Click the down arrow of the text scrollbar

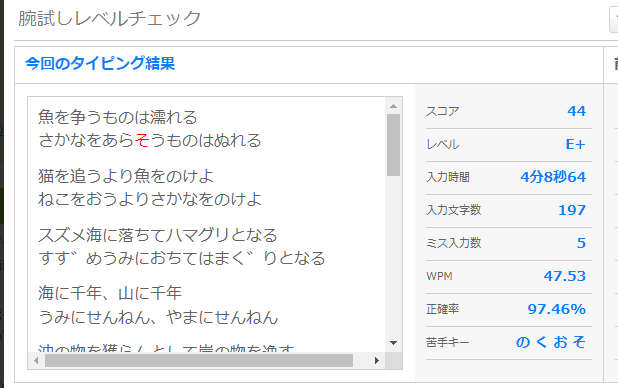pyautogui.click(x=393, y=343)
